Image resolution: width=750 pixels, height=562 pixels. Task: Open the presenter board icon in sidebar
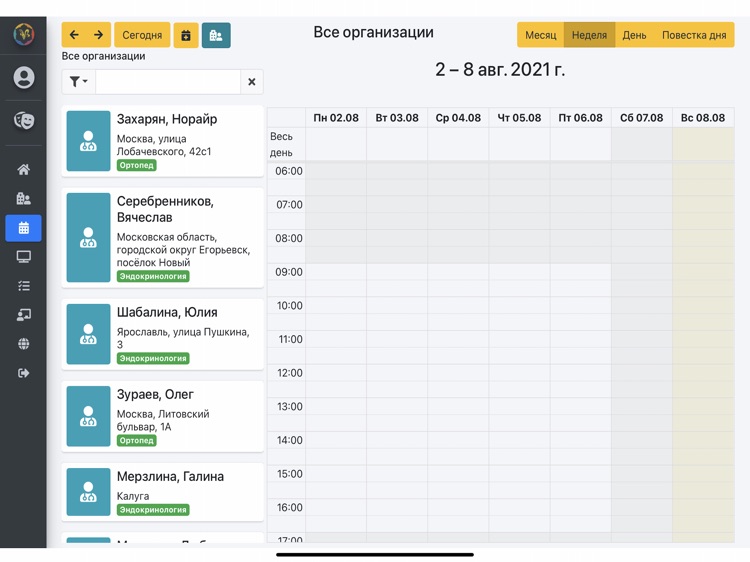(23, 315)
